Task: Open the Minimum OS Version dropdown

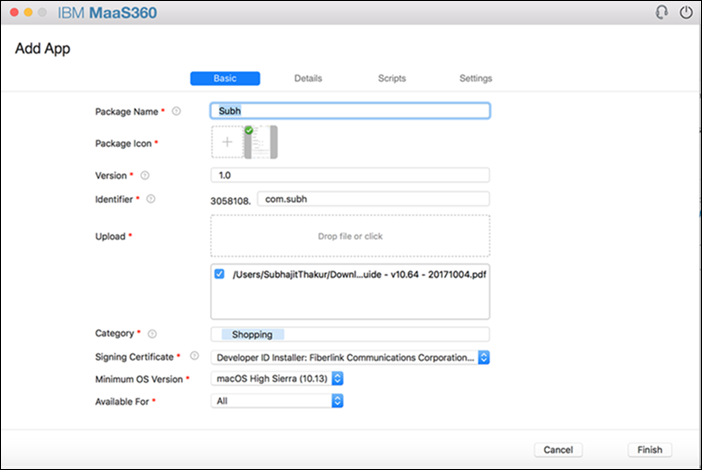Action: pyautogui.click(x=277, y=379)
